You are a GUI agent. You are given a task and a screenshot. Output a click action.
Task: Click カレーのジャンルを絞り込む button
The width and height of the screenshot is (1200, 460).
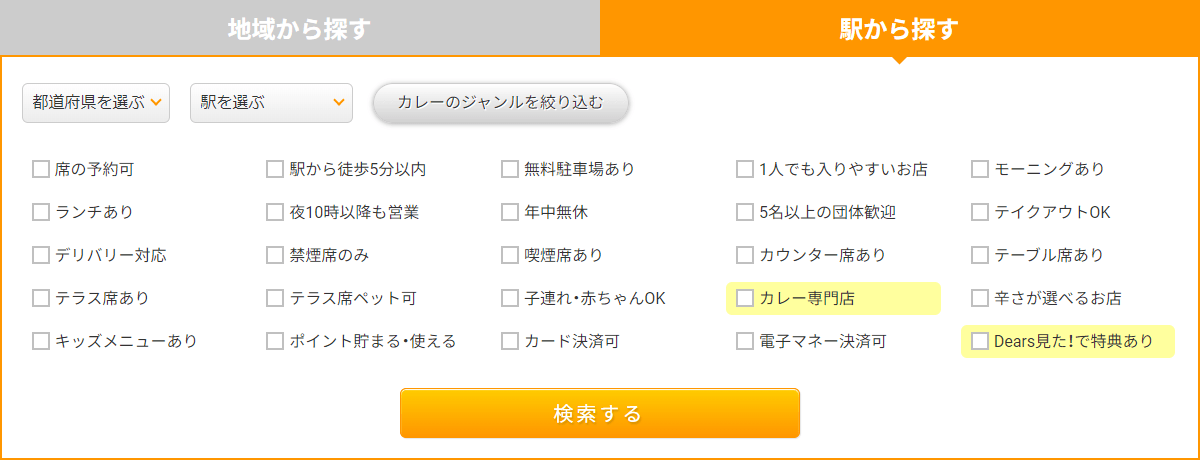[500, 102]
